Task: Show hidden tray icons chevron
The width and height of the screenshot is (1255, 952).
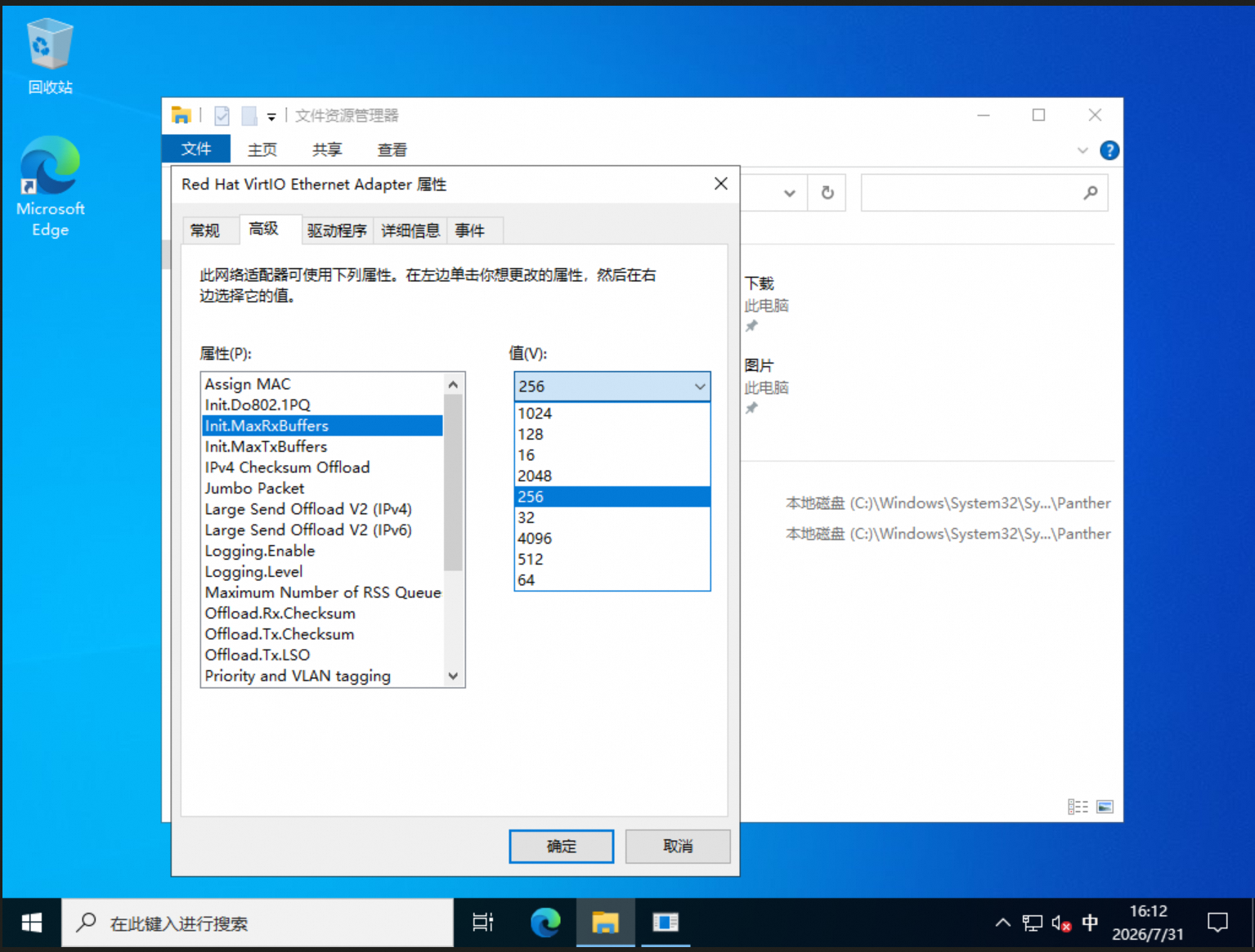Action: 1002,923
